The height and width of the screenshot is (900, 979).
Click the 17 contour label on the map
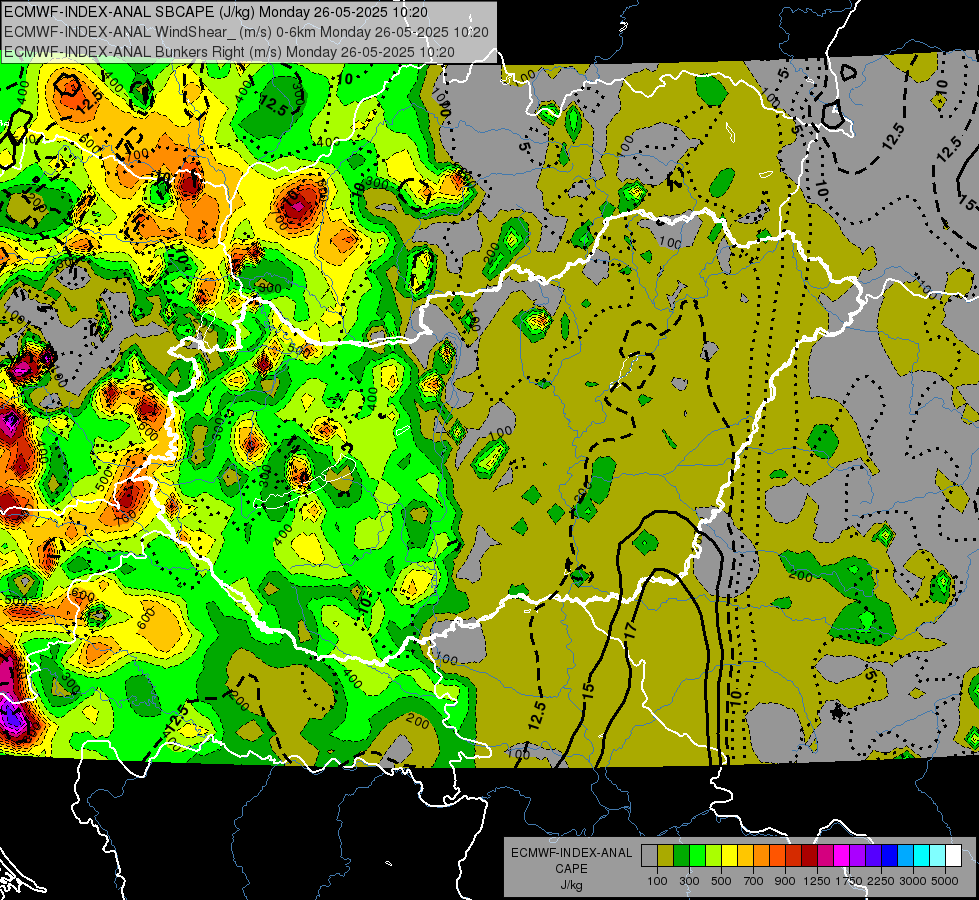(631, 630)
